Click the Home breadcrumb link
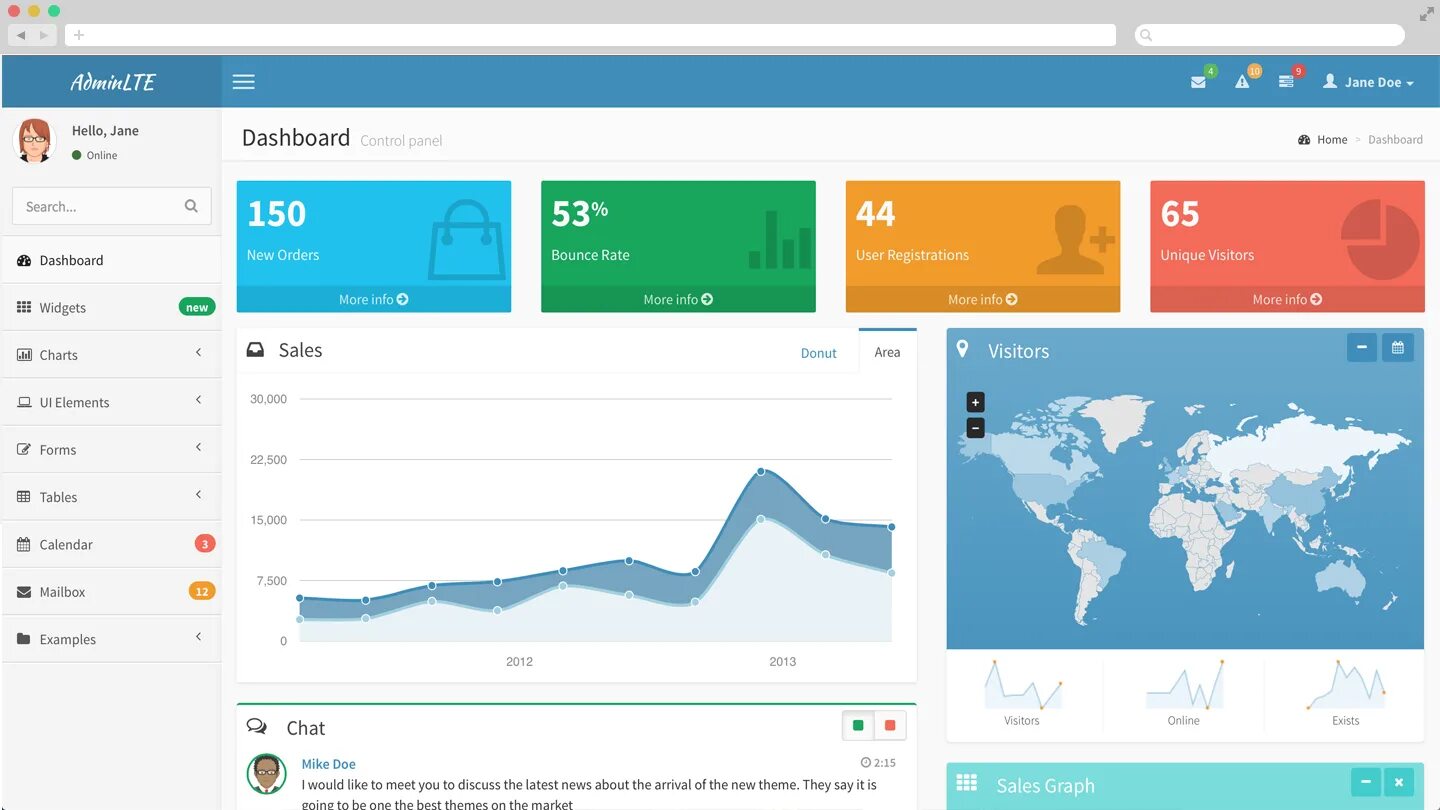Screen dimensions: 1440x810 [1322, 140]
